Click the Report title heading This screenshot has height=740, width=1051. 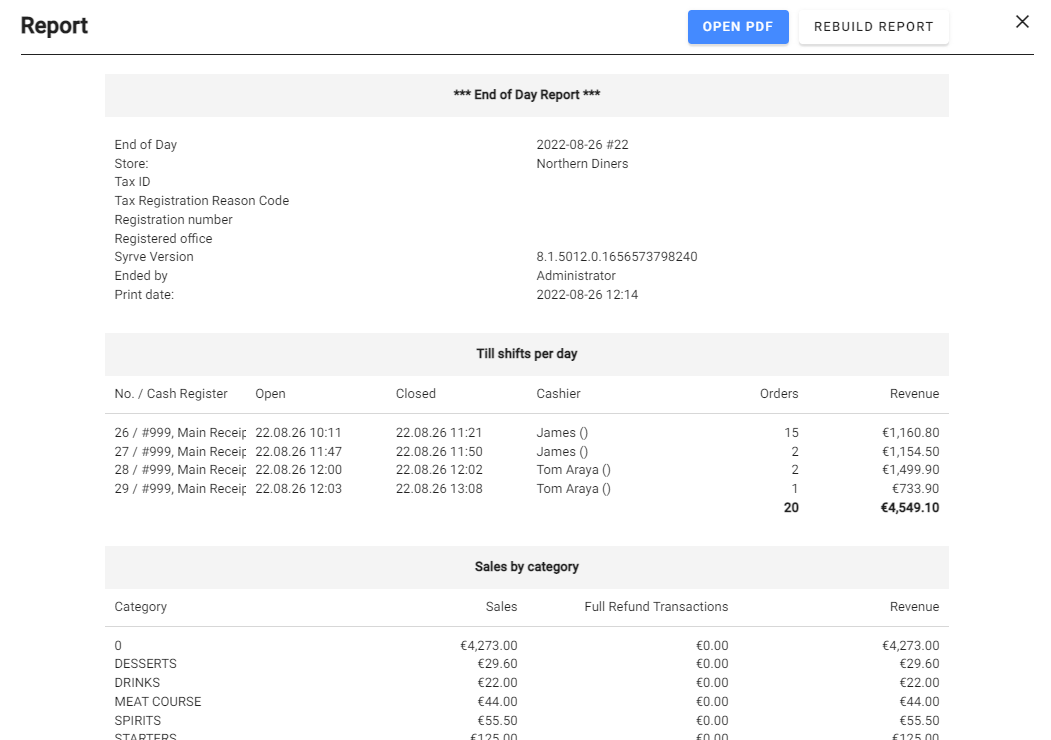54,26
